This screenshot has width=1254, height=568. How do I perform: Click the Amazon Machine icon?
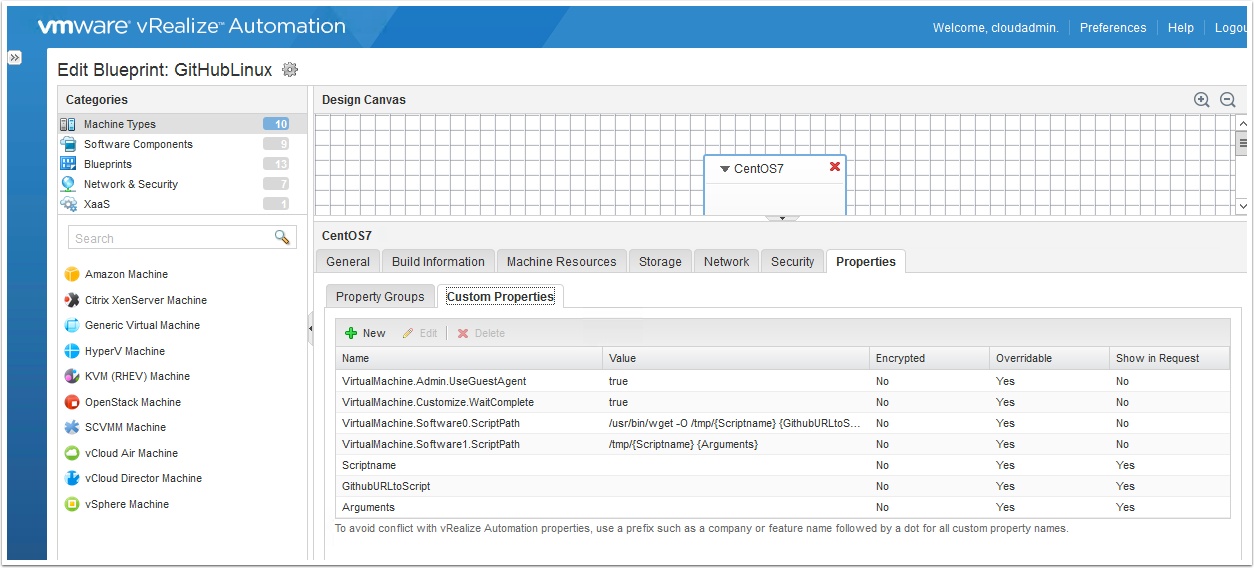tap(72, 274)
